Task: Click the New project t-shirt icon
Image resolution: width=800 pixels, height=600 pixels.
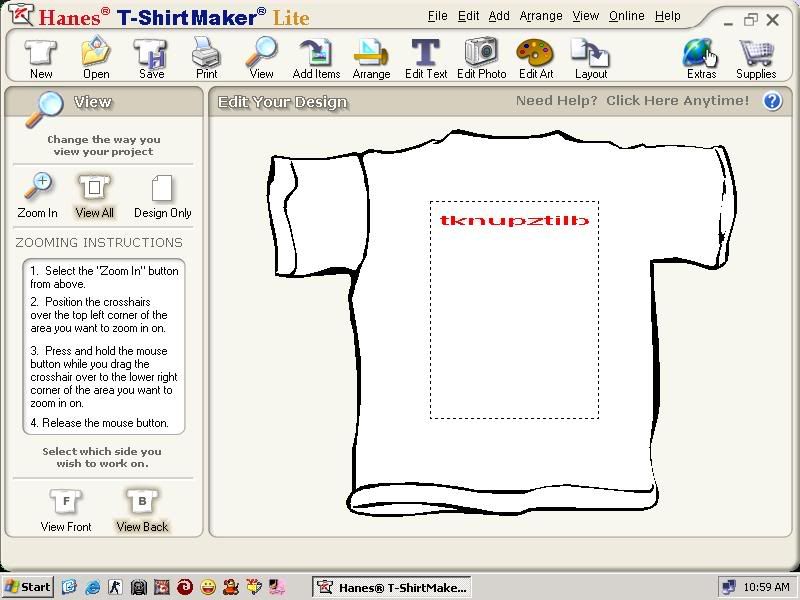Action: coord(41,56)
